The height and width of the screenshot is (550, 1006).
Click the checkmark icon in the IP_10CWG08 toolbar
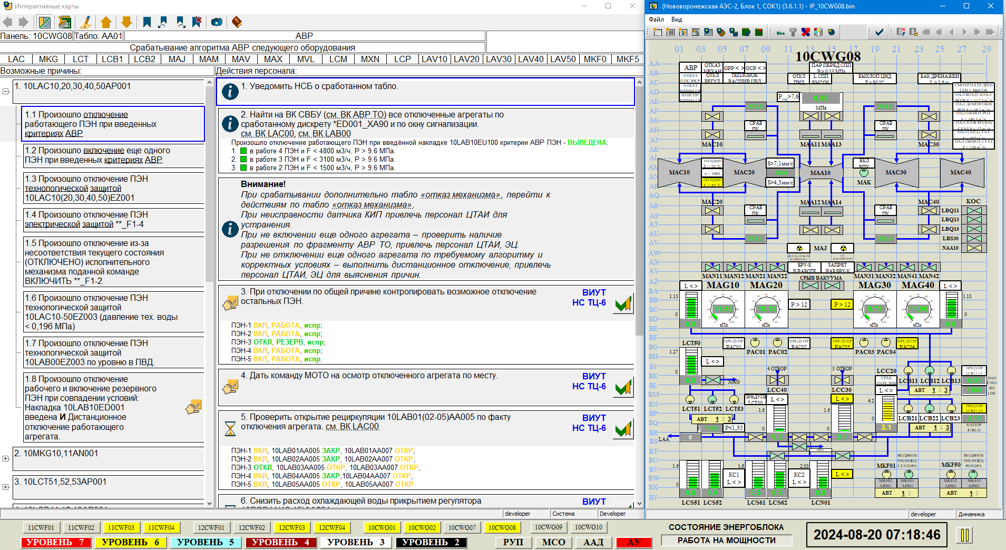tap(879, 32)
